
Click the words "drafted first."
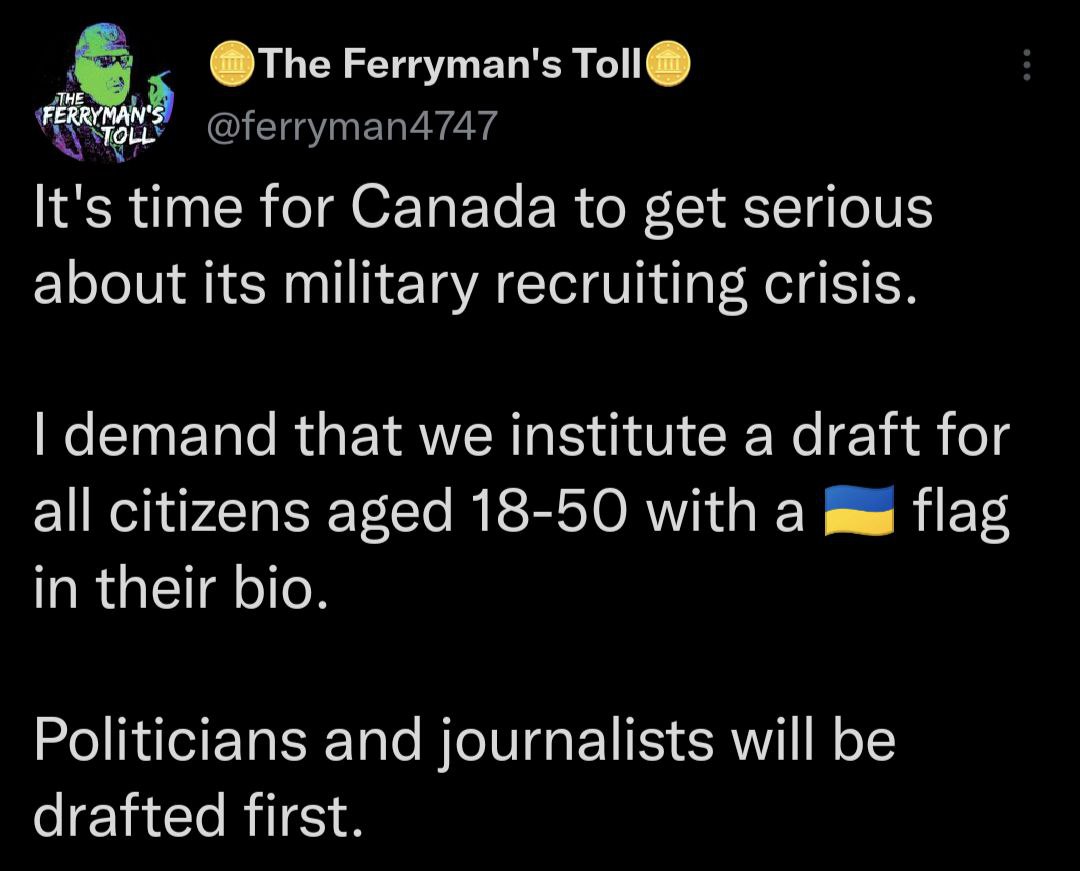(x=198, y=814)
